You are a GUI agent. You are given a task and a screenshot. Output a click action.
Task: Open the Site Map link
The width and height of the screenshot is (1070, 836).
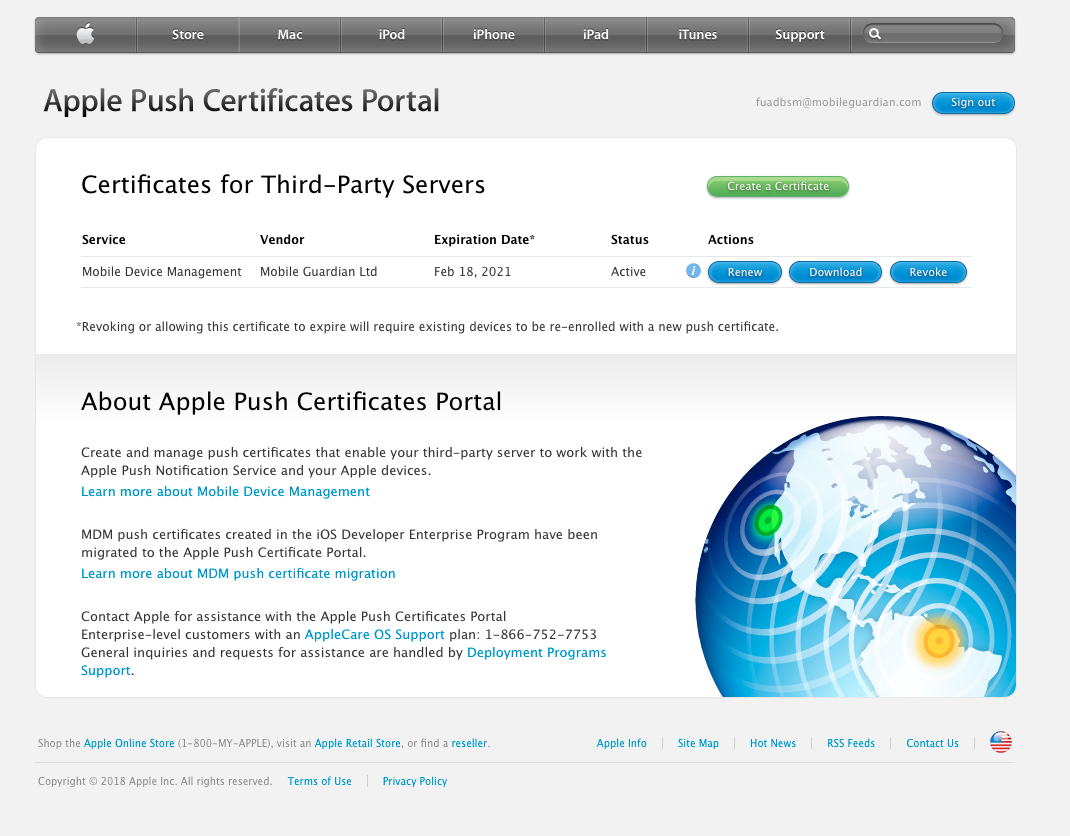coord(698,743)
